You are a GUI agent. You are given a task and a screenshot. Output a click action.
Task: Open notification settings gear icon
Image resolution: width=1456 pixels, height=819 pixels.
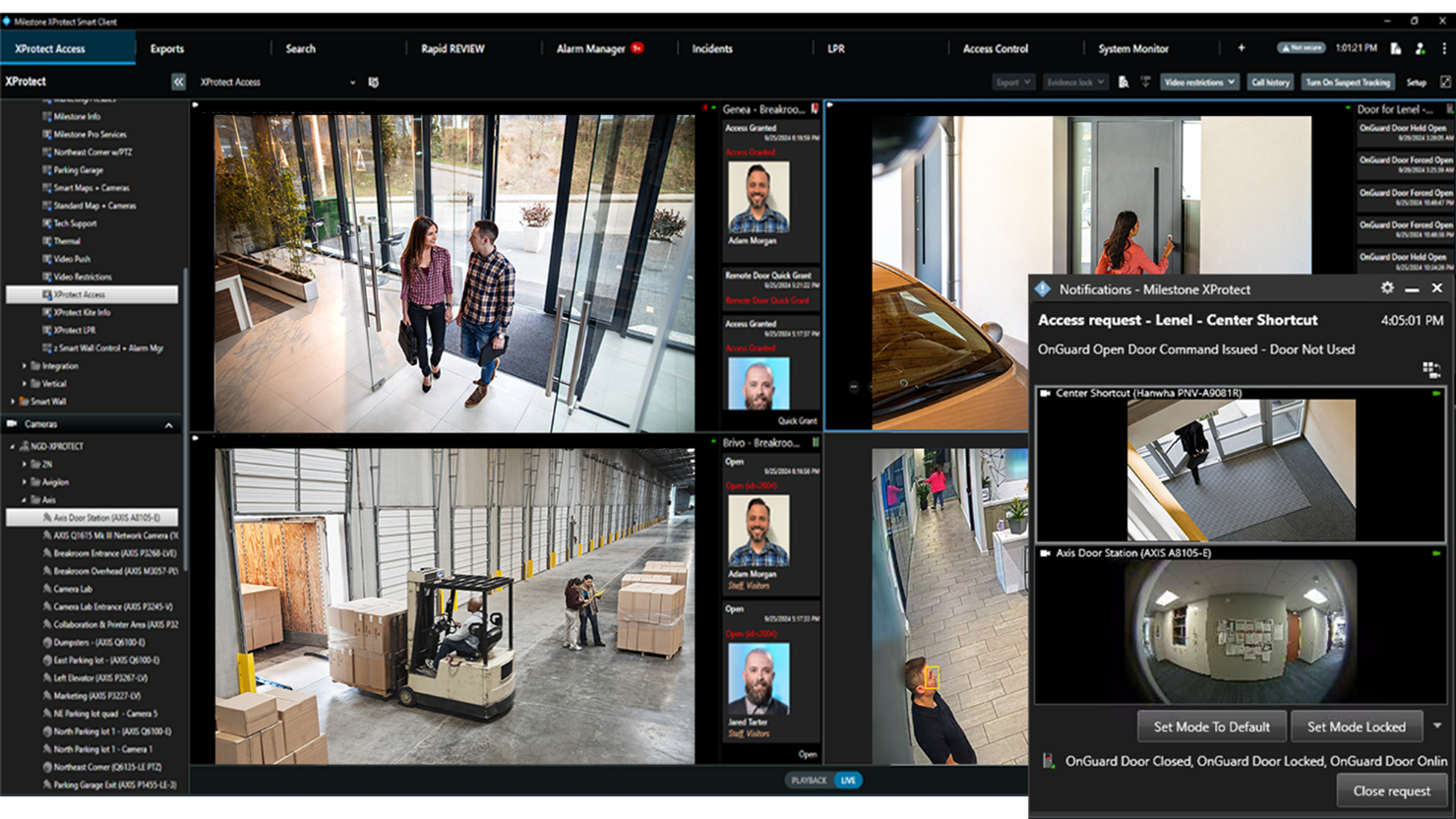[1387, 288]
